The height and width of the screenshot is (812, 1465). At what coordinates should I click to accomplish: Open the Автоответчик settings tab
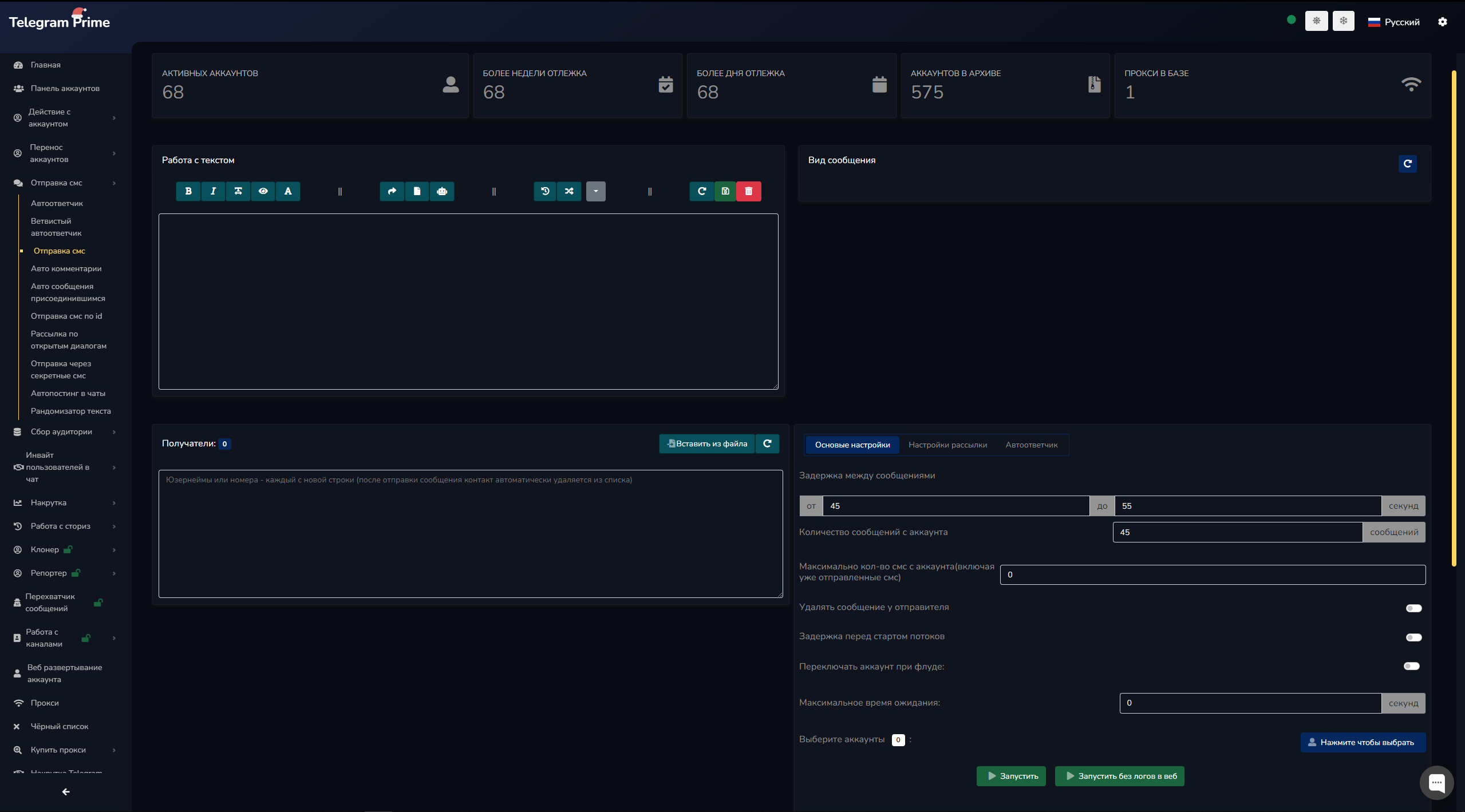point(1032,445)
